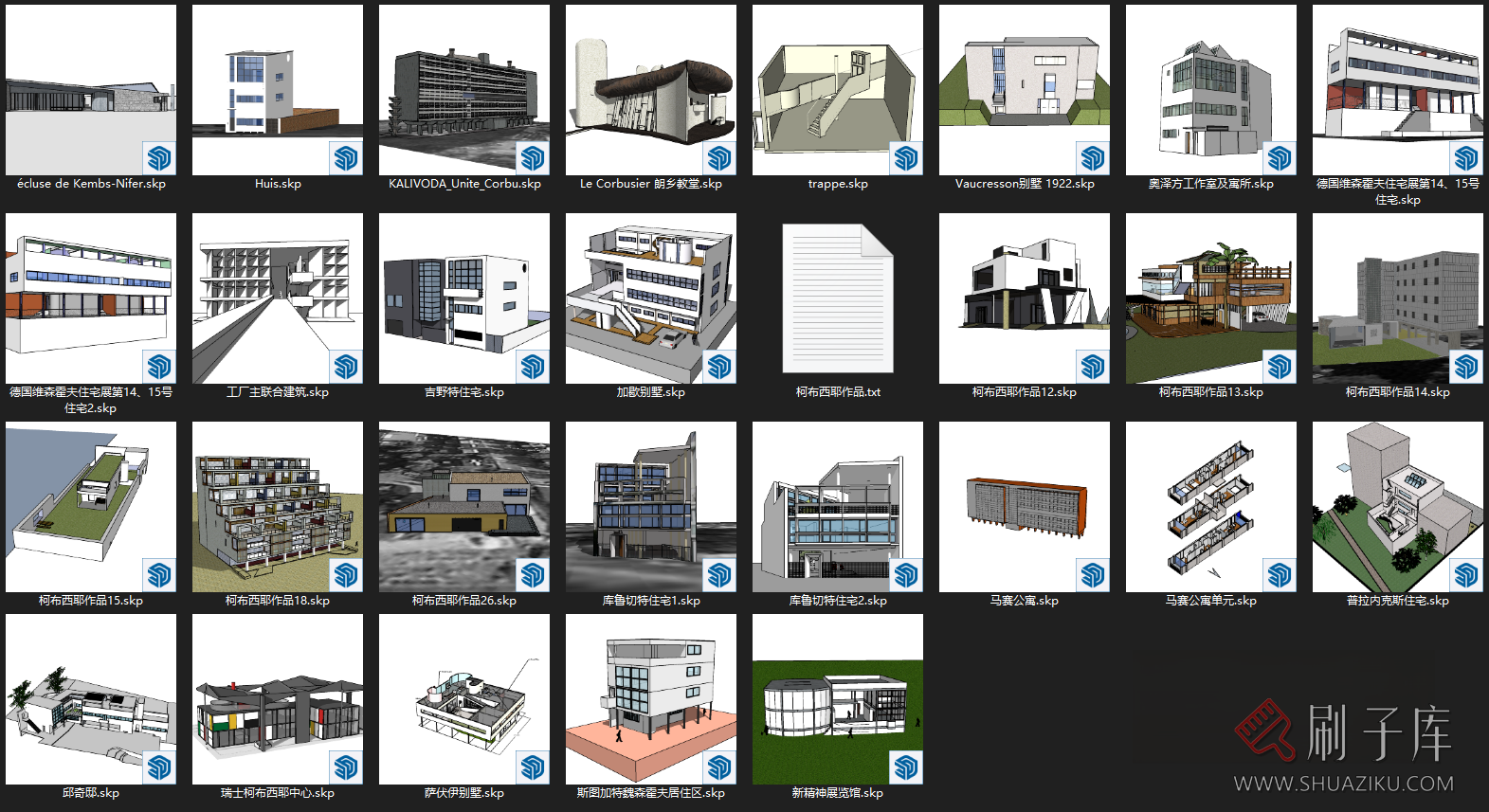This screenshot has height=812, width=1489.
Task: Click SketchUp badge on Huis.skp thumbnail
Action: 346,157
